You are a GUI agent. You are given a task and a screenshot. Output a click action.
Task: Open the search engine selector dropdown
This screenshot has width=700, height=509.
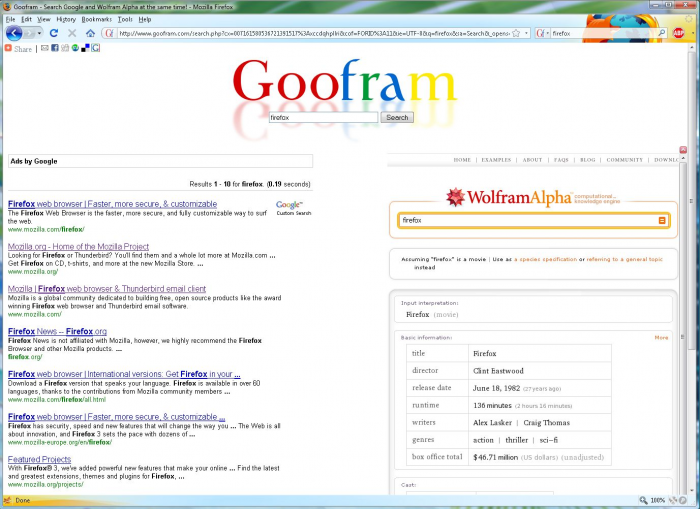542,33
